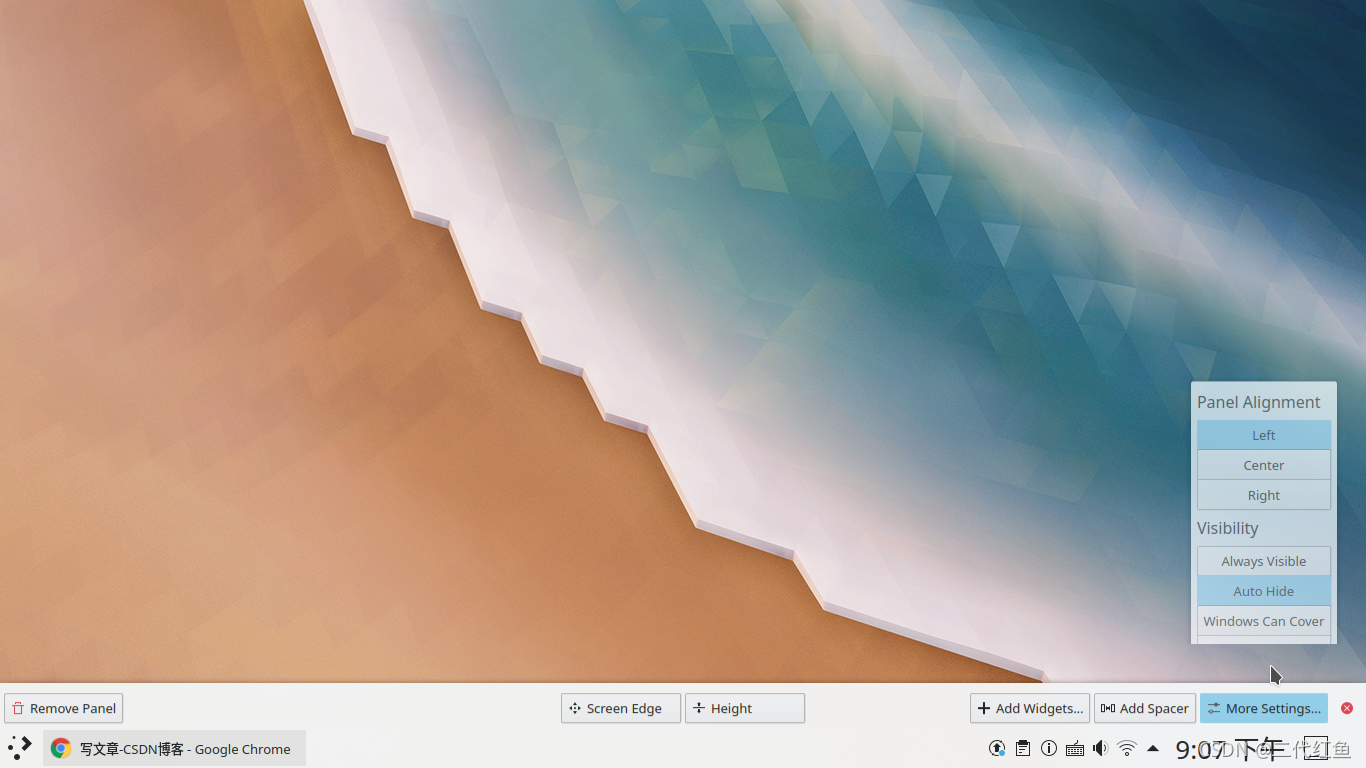Click the resize icon on Height button
Viewport: 1366px width, 768px height.
click(699, 708)
